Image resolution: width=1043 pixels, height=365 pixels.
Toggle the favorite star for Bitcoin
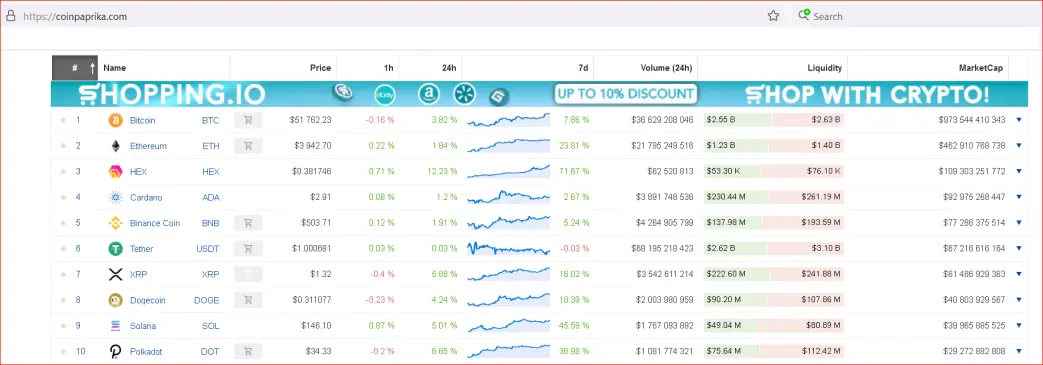pyautogui.click(x=63, y=120)
